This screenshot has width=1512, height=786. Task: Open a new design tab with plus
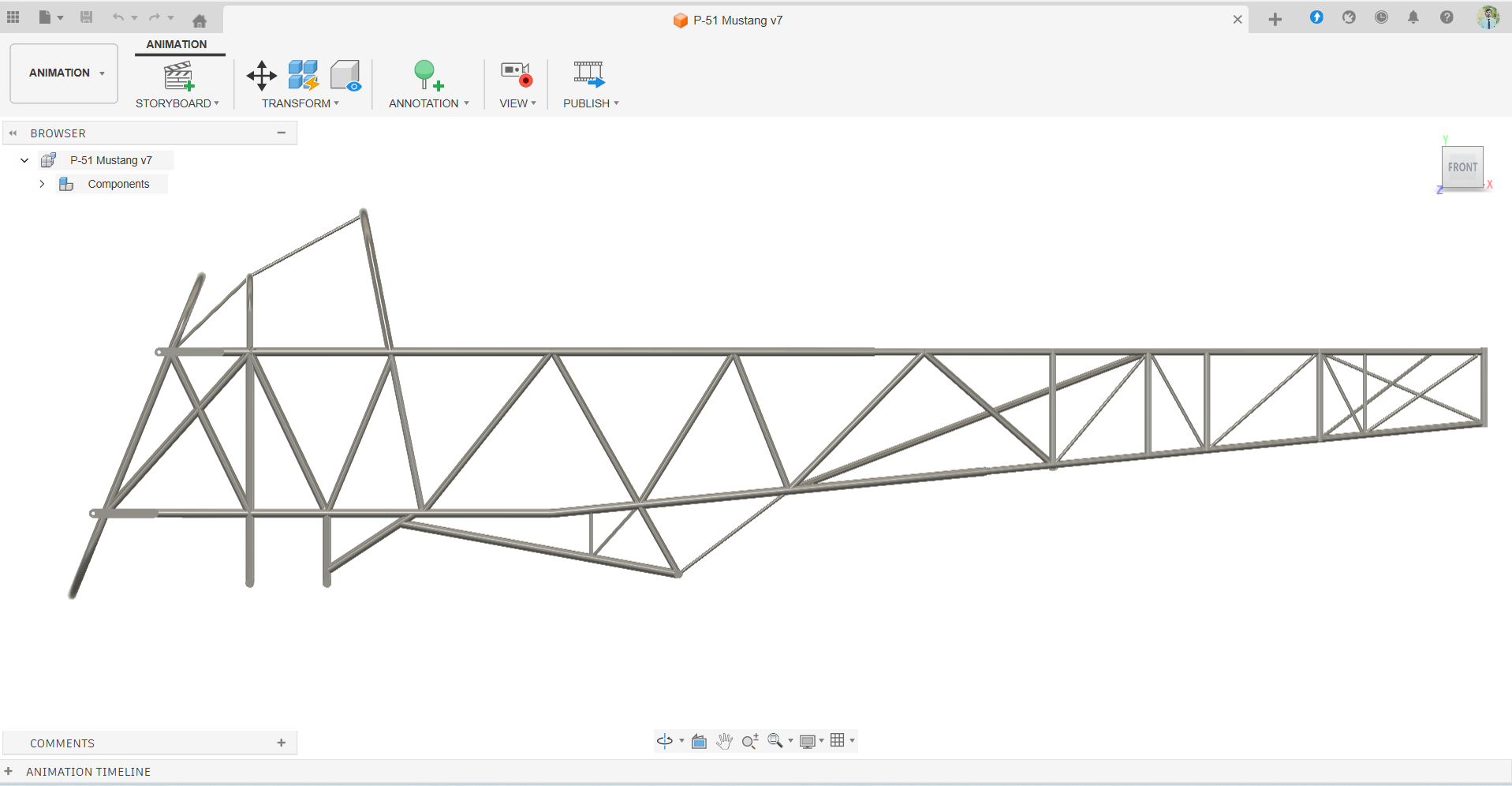coord(1275,20)
